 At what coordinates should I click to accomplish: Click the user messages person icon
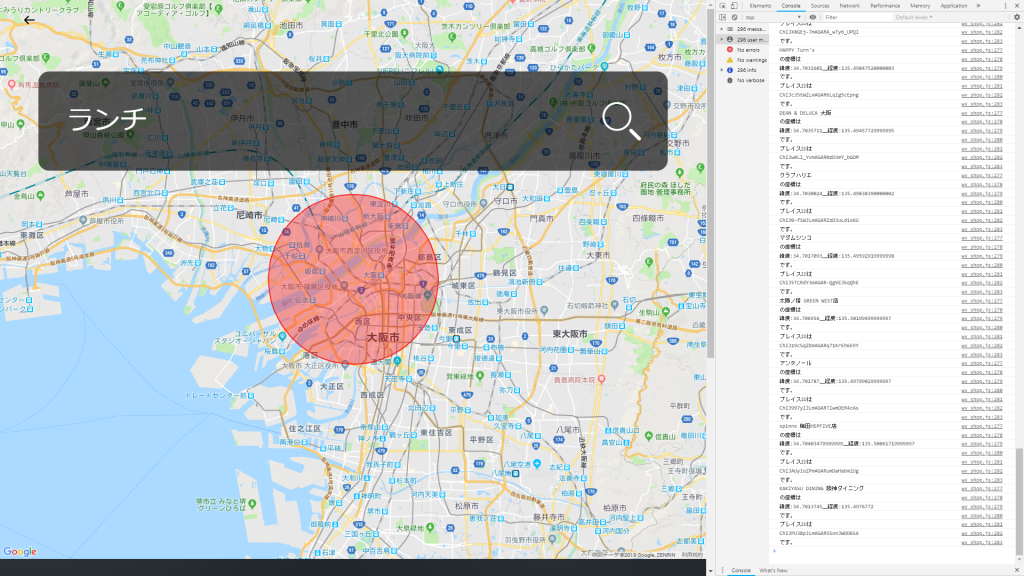[x=730, y=40]
